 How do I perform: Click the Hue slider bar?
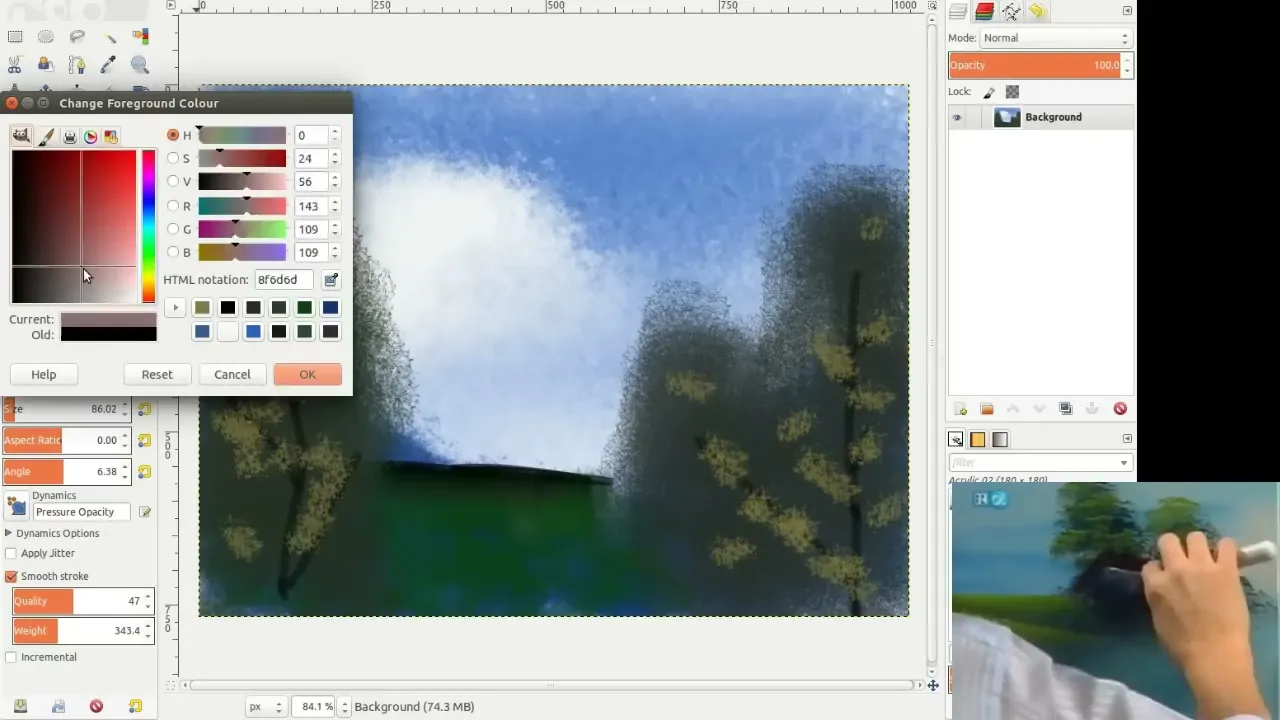pos(242,135)
